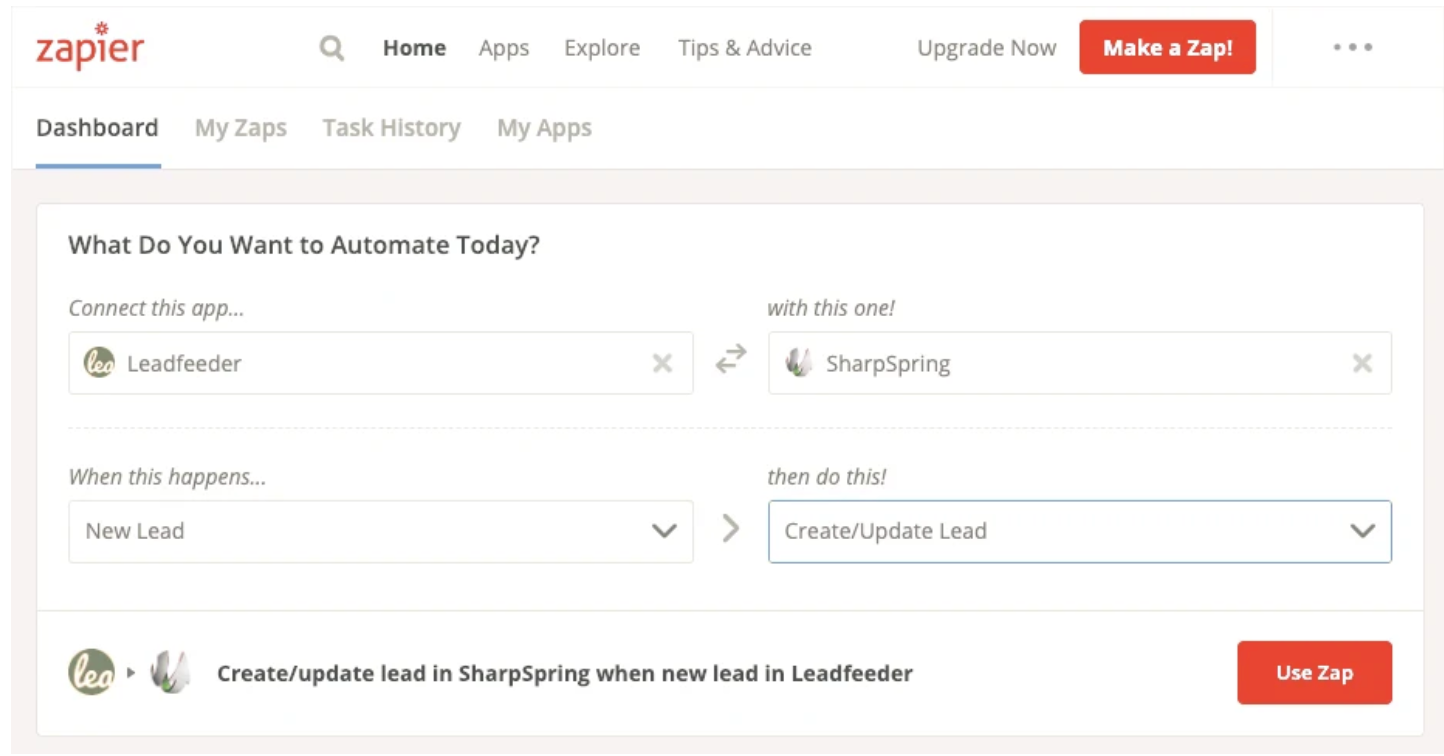The height and width of the screenshot is (756, 1444).
Task: Swap the two connected apps
Action: [x=731, y=359]
